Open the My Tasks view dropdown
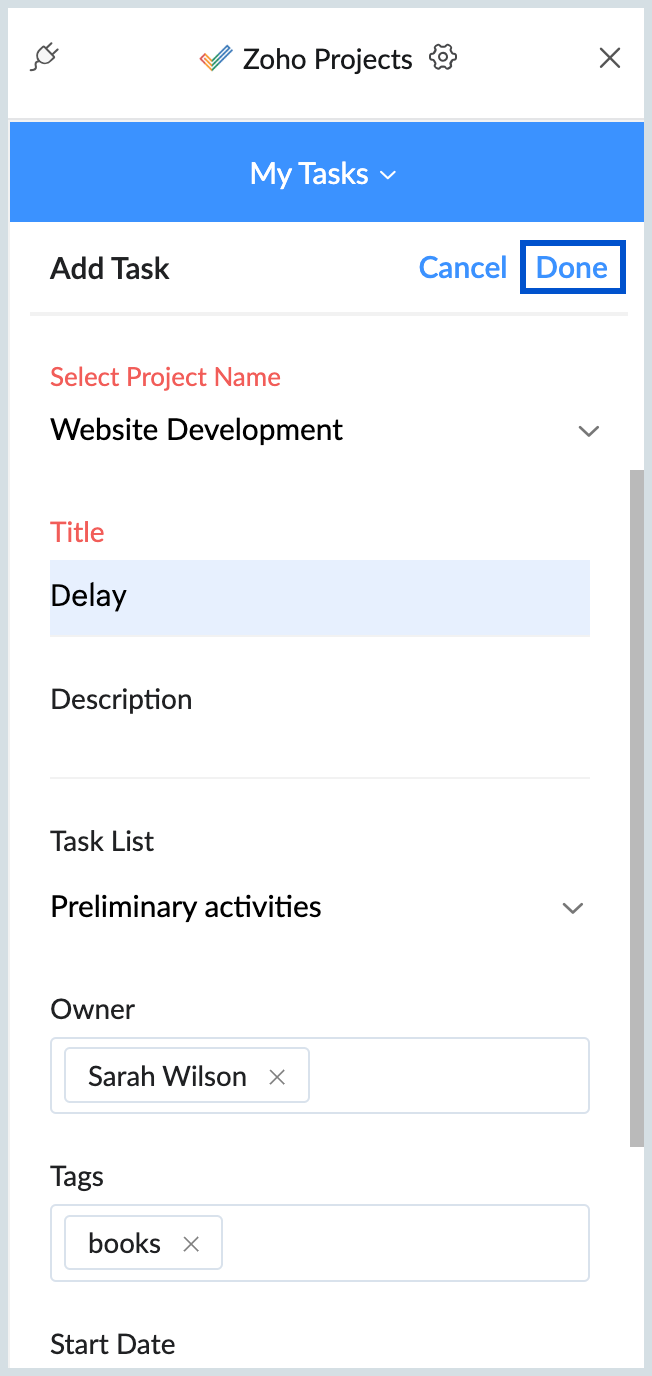652x1376 pixels. (x=324, y=174)
